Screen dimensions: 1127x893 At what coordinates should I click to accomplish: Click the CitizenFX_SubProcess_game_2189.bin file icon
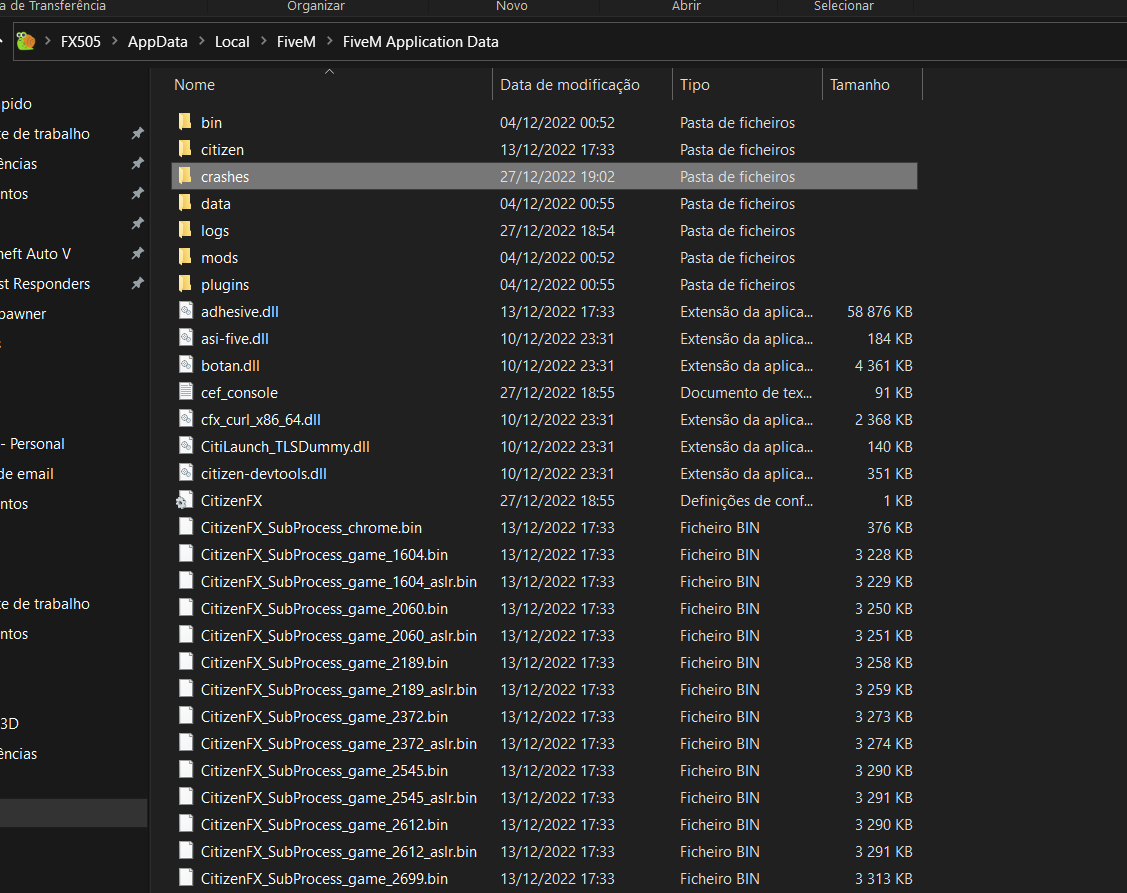tap(185, 661)
